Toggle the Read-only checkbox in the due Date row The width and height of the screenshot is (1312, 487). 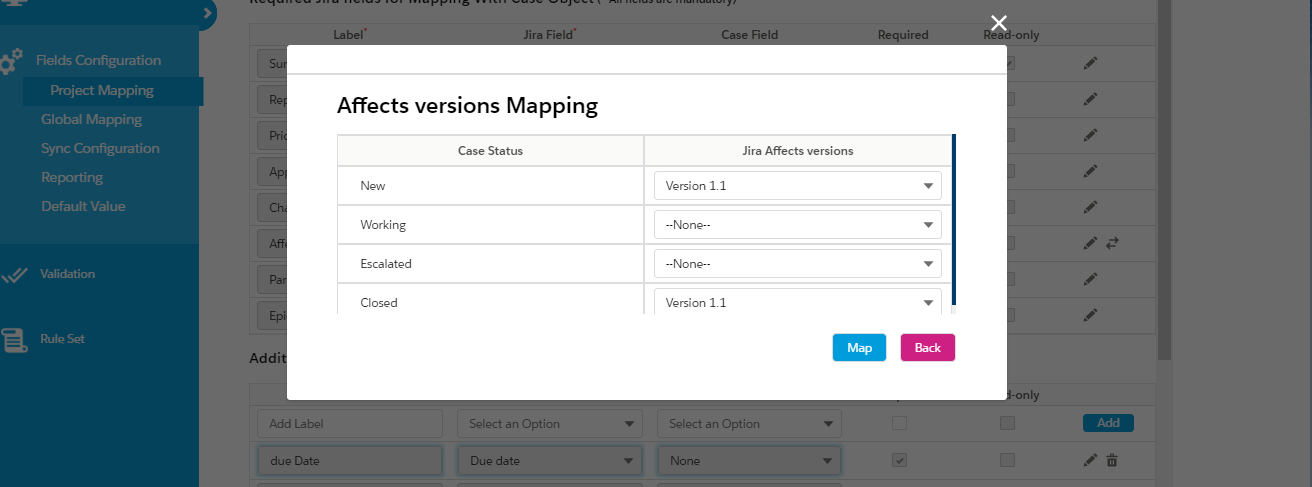(1008, 460)
